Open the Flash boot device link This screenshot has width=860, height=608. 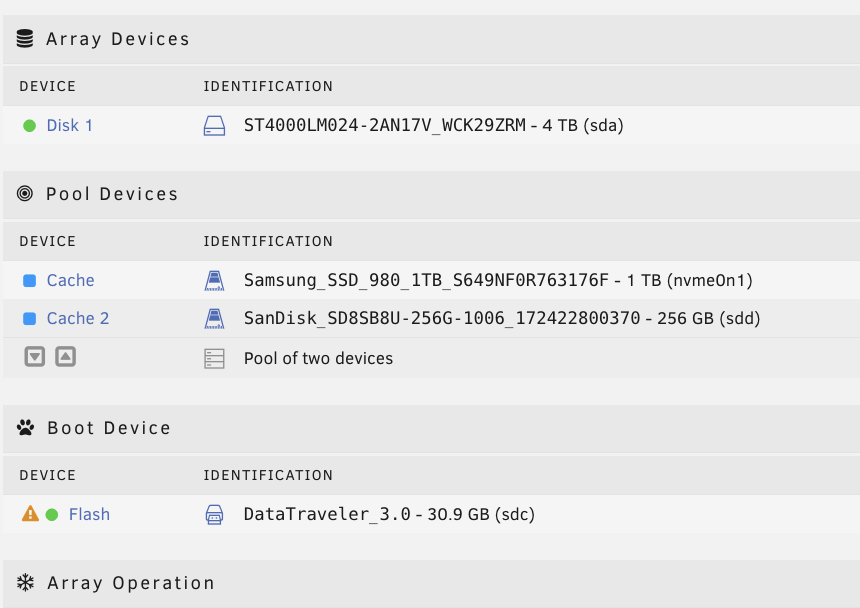[89, 514]
